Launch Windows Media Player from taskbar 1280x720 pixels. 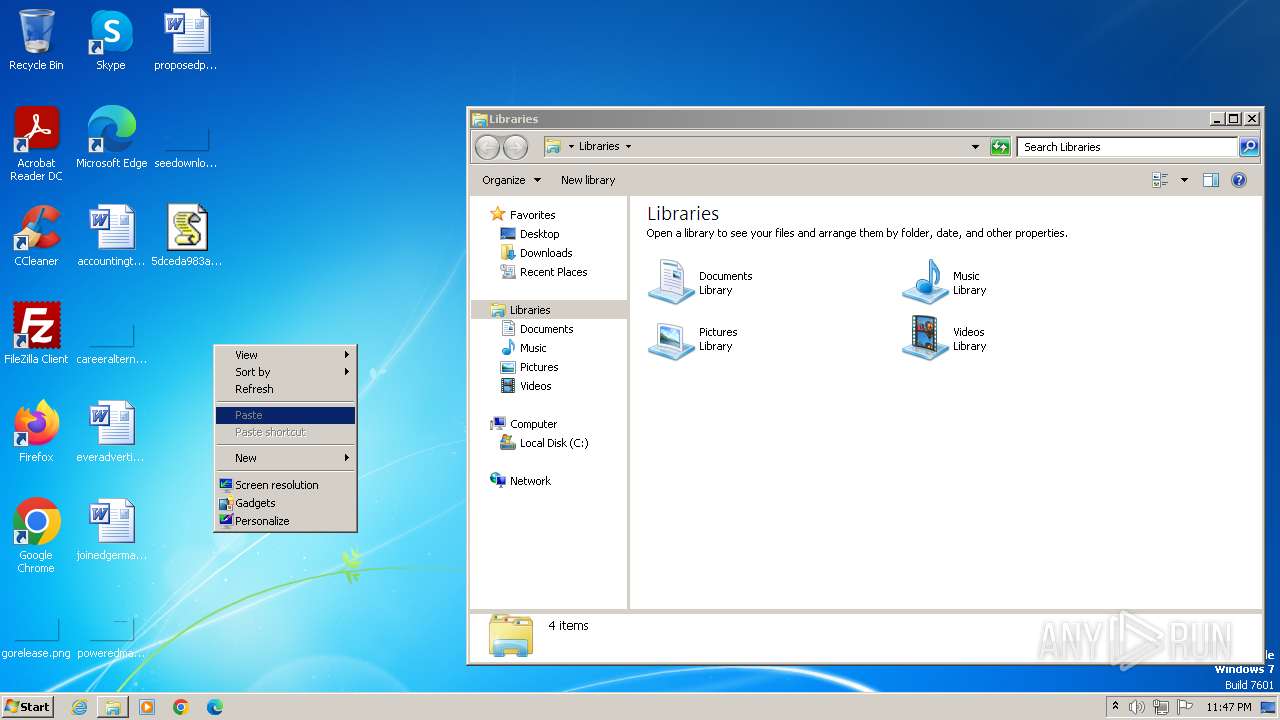click(147, 707)
